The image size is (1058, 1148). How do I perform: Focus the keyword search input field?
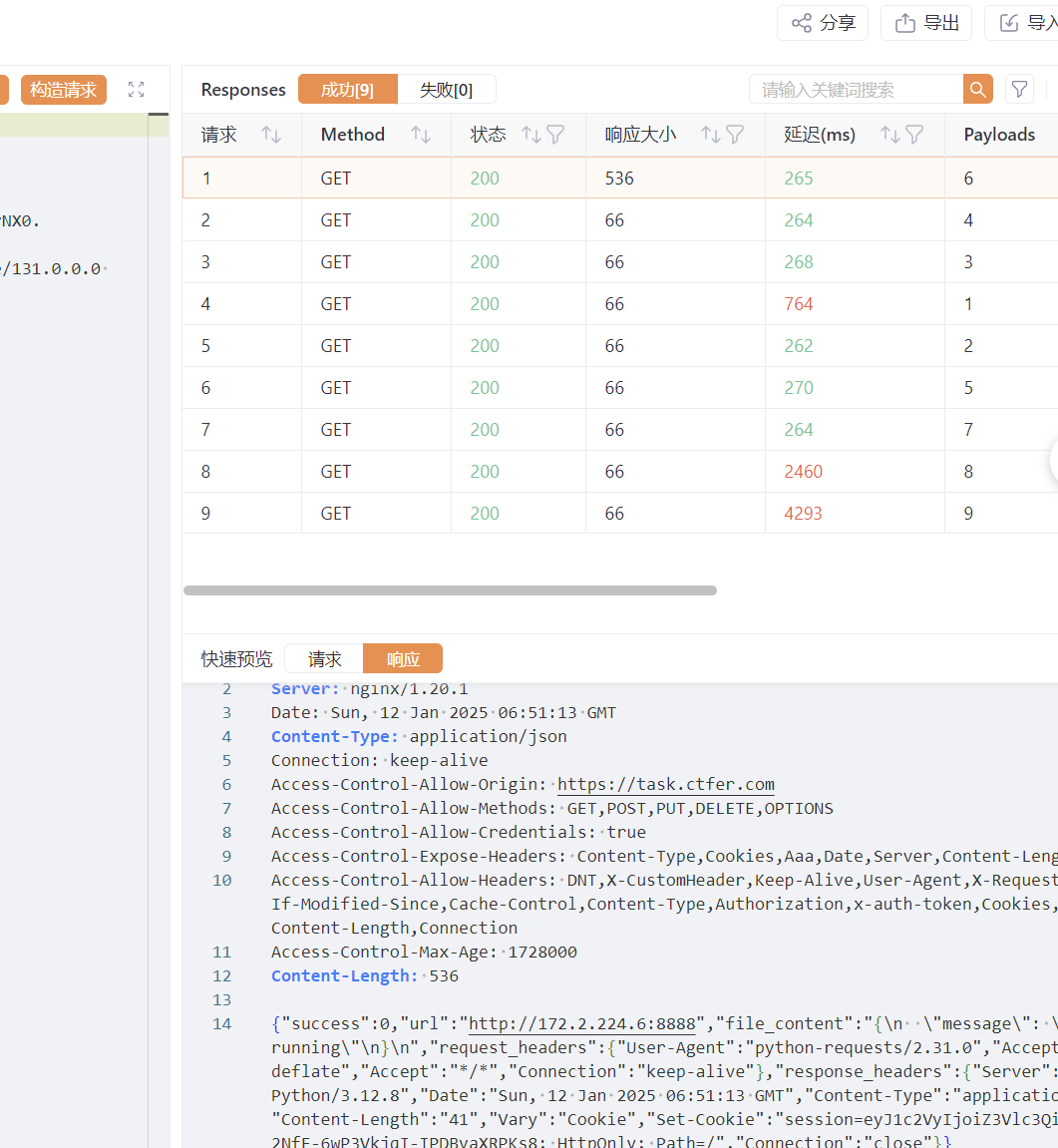[856, 90]
